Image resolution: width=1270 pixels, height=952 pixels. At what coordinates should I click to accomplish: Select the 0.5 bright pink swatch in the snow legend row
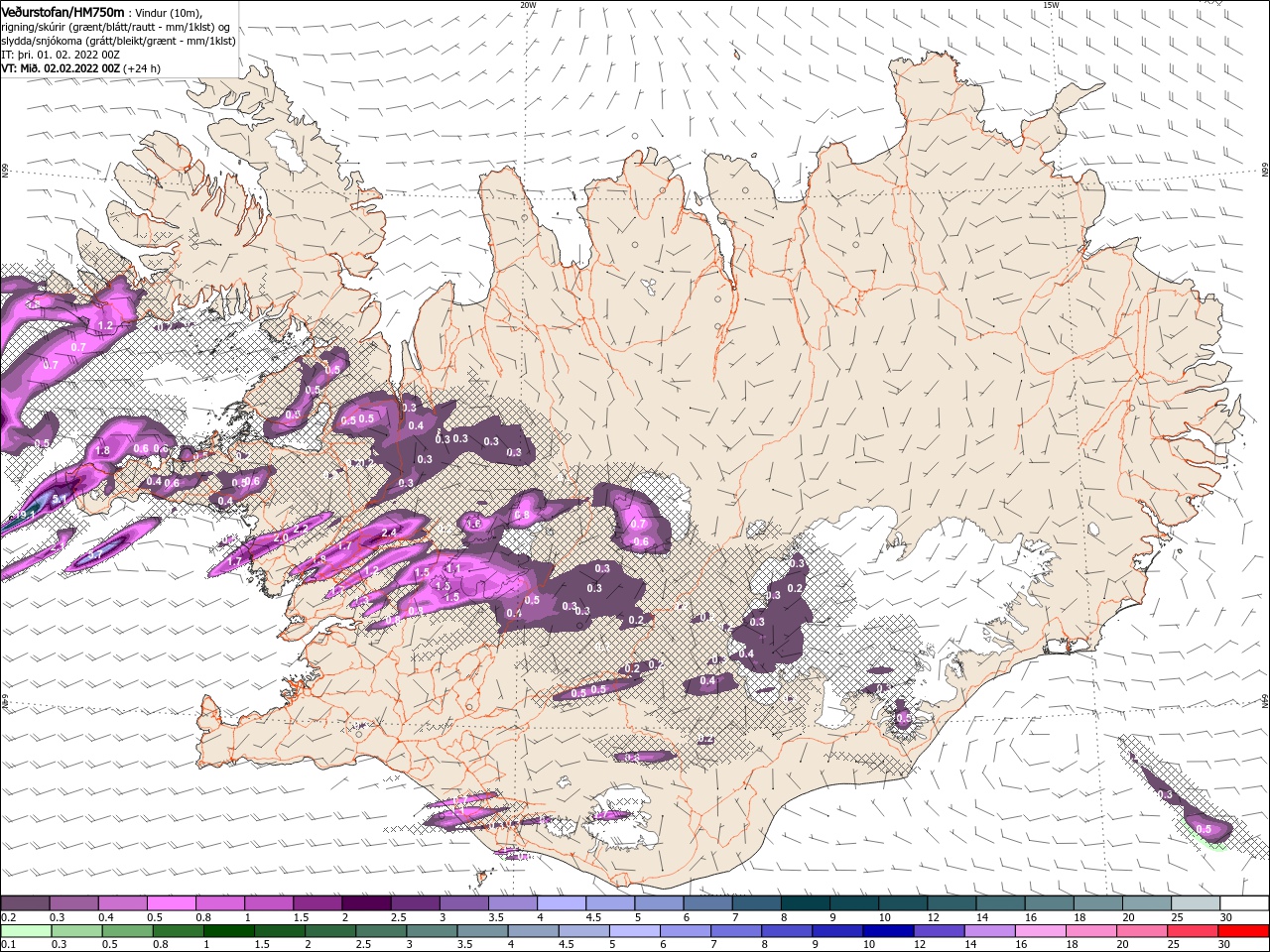[x=171, y=903]
